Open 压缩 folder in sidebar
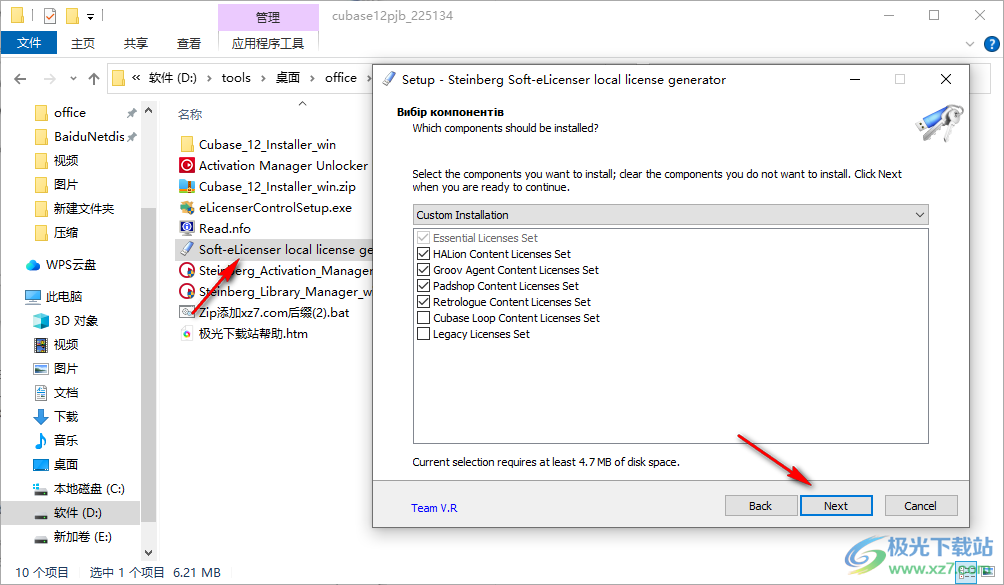The width and height of the screenshot is (1004, 585). [x=66, y=232]
